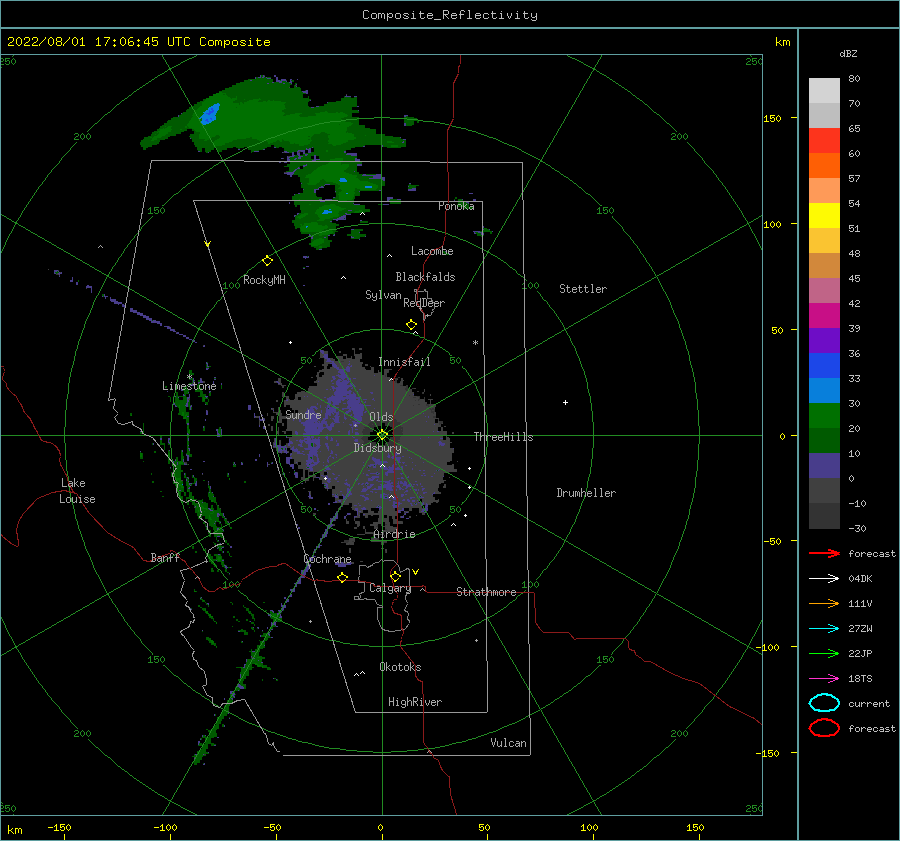
Task: Click the HighRiver label
Action: click(414, 702)
